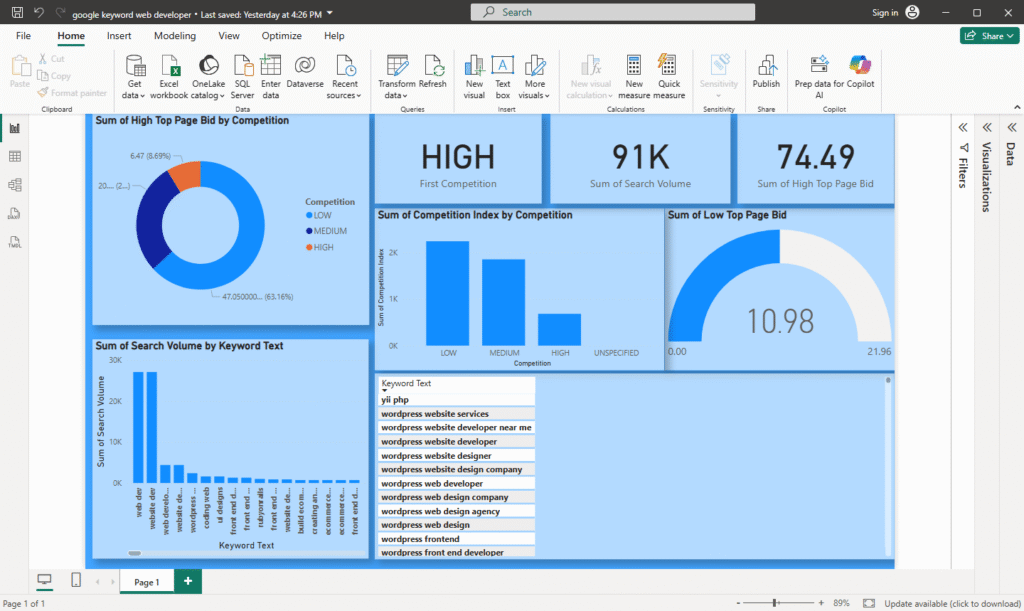
Task: Click the Refresh queries icon
Action: pos(433,66)
